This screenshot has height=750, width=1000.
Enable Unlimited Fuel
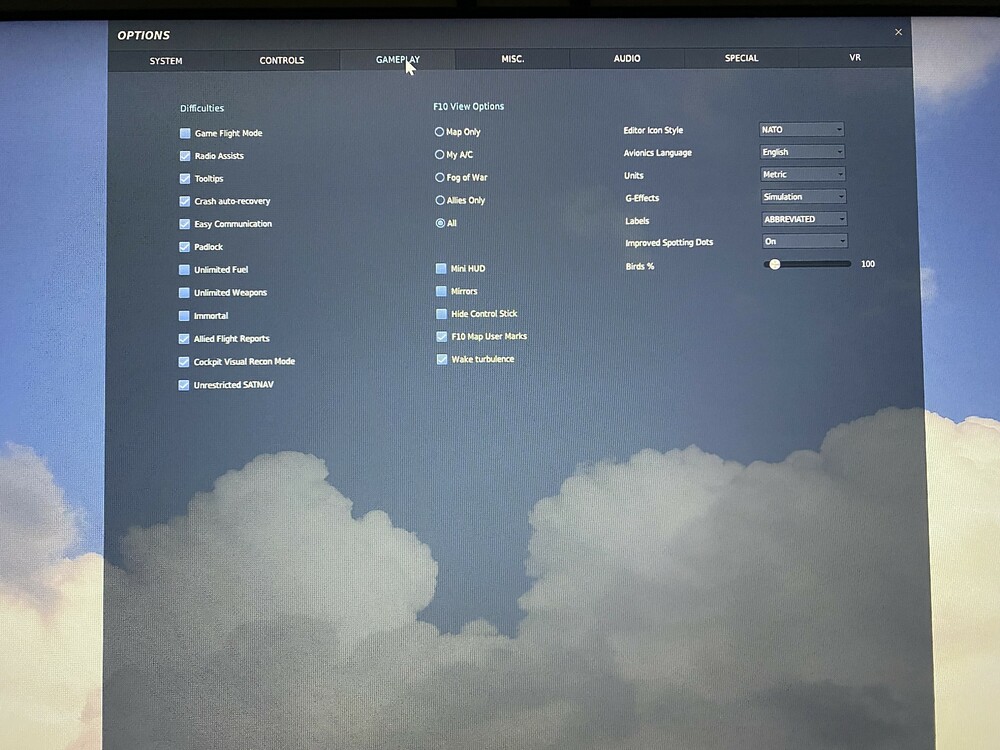pyautogui.click(x=184, y=270)
